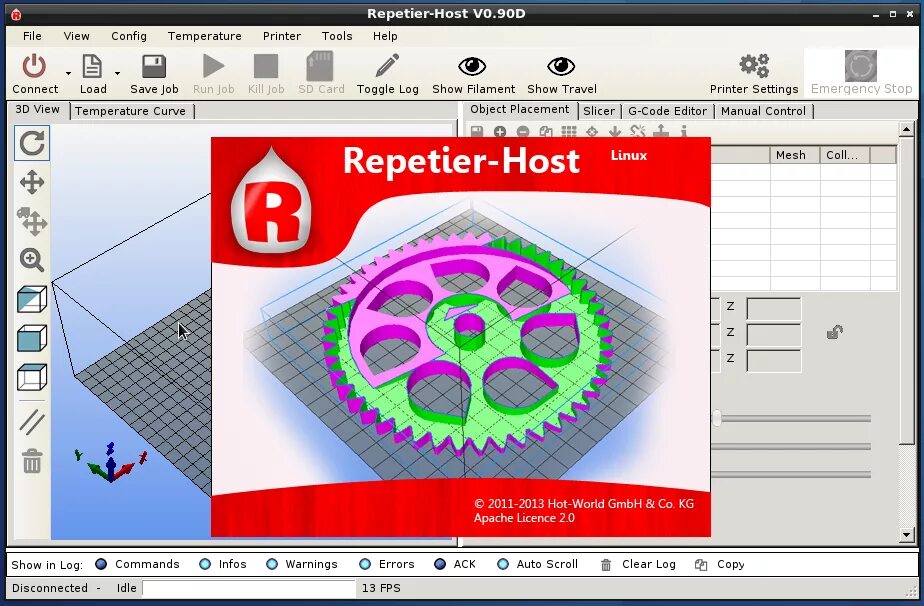Toggle parallel projection lines icon

click(x=32, y=422)
